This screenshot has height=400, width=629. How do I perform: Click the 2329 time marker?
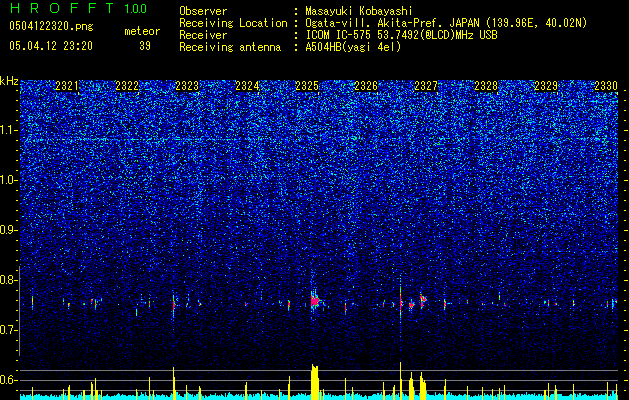point(546,86)
